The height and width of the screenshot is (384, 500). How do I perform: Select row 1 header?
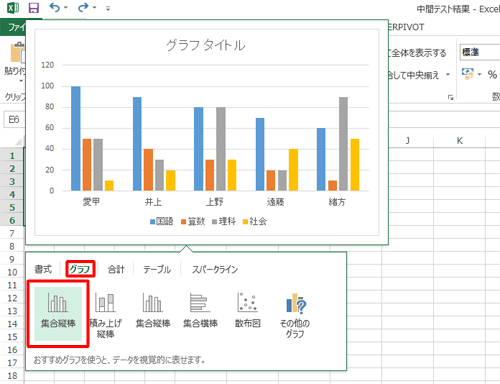tap(12, 155)
